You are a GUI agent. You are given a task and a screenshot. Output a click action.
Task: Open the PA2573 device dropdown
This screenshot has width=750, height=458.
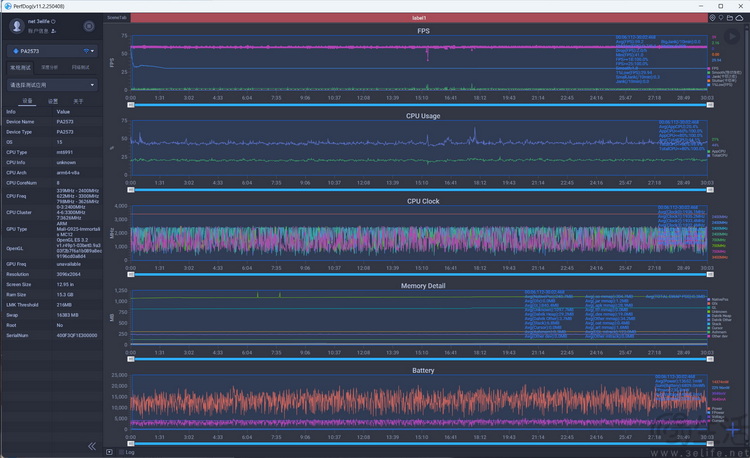[52, 51]
